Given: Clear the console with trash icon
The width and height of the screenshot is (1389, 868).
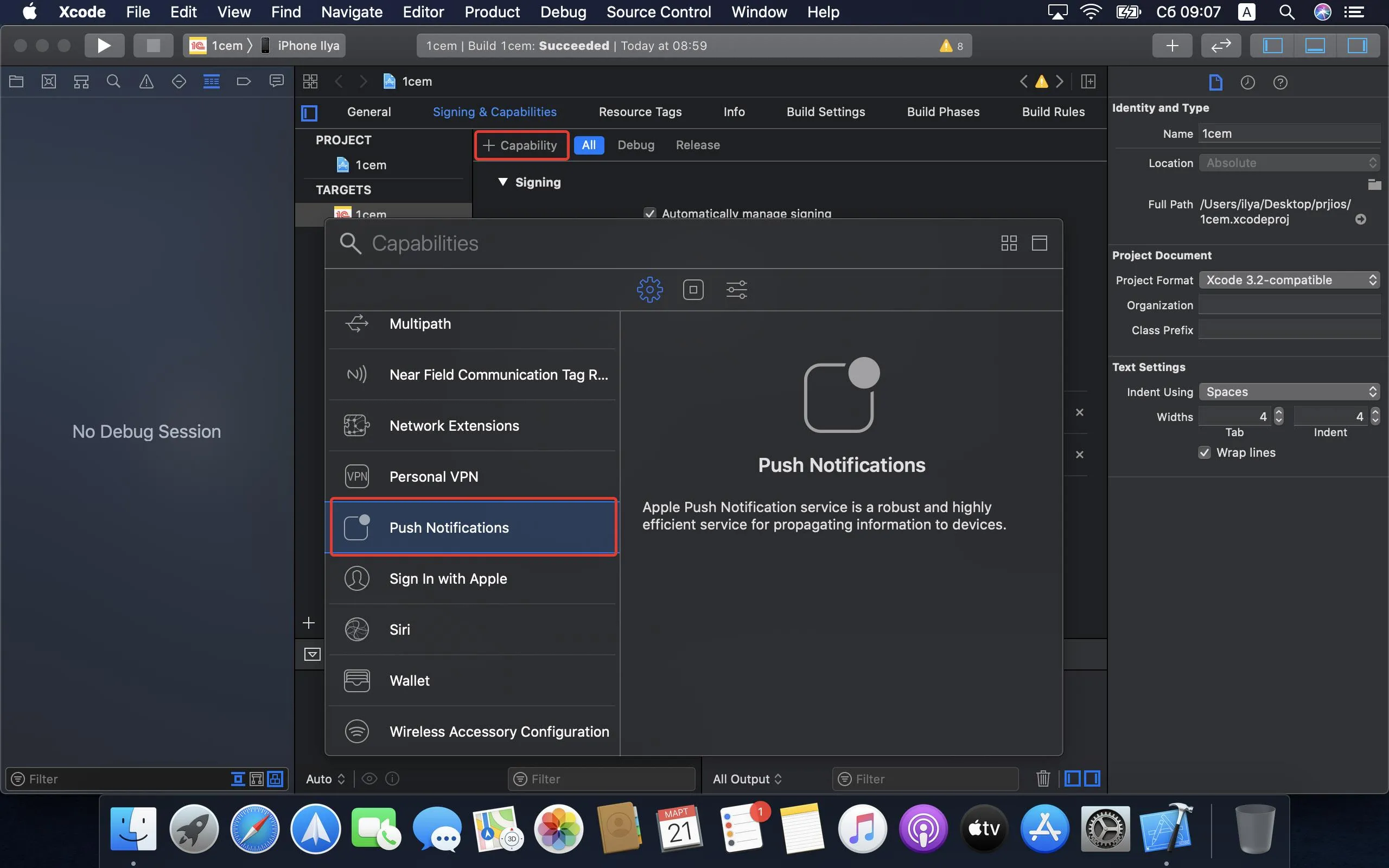Looking at the screenshot, I should [1043, 778].
